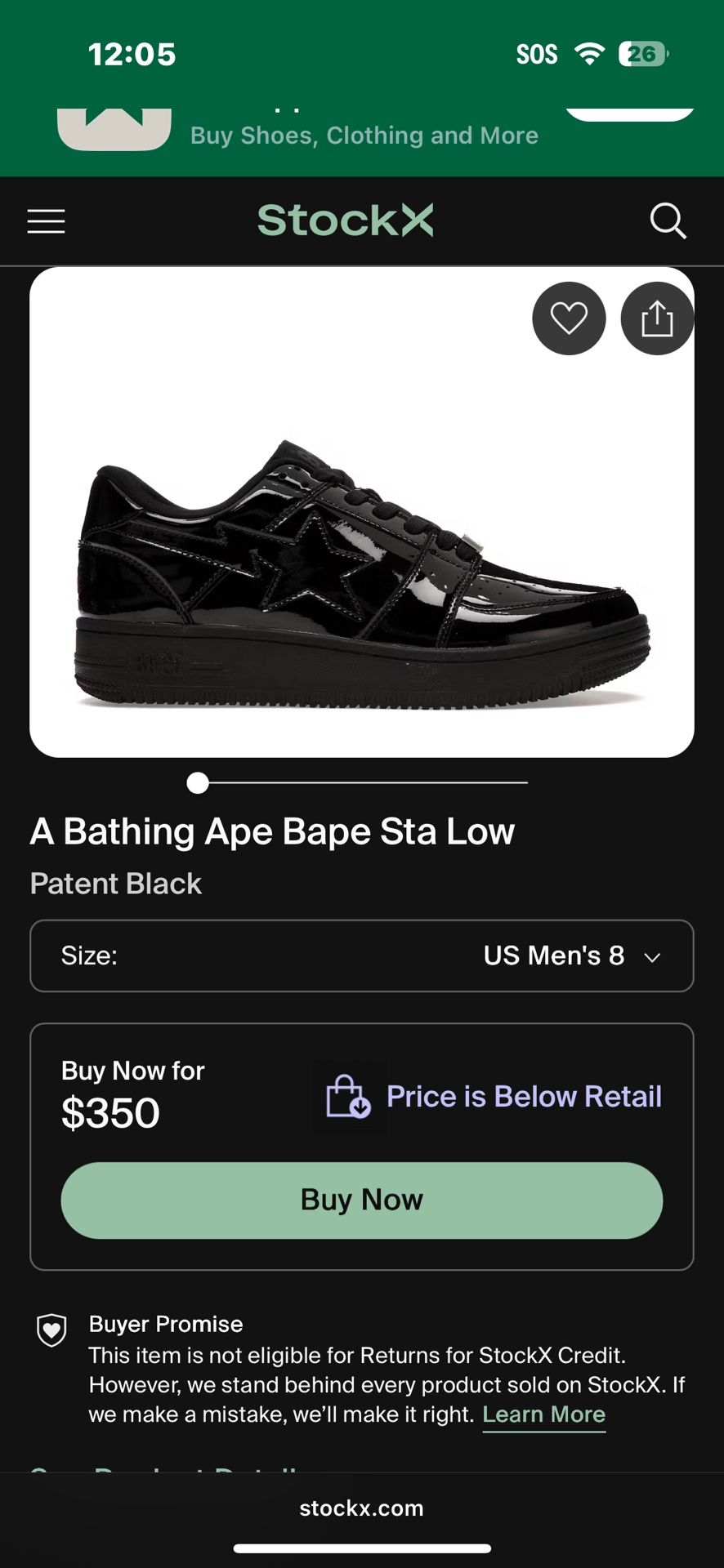This screenshot has width=724, height=1568.
Task: Favorite the shoe with heart icon
Action: click(x=569, y=318)
